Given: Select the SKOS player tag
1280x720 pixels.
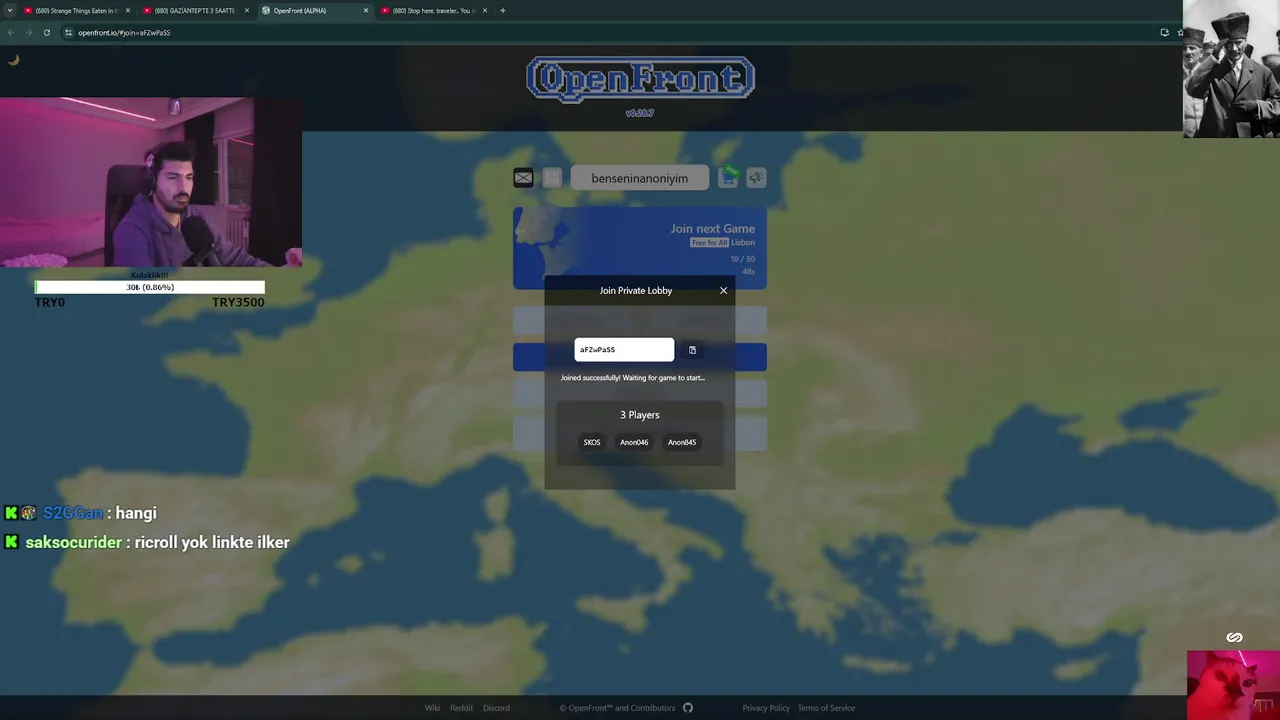Looking at the screenshot, I should point(592,442).
